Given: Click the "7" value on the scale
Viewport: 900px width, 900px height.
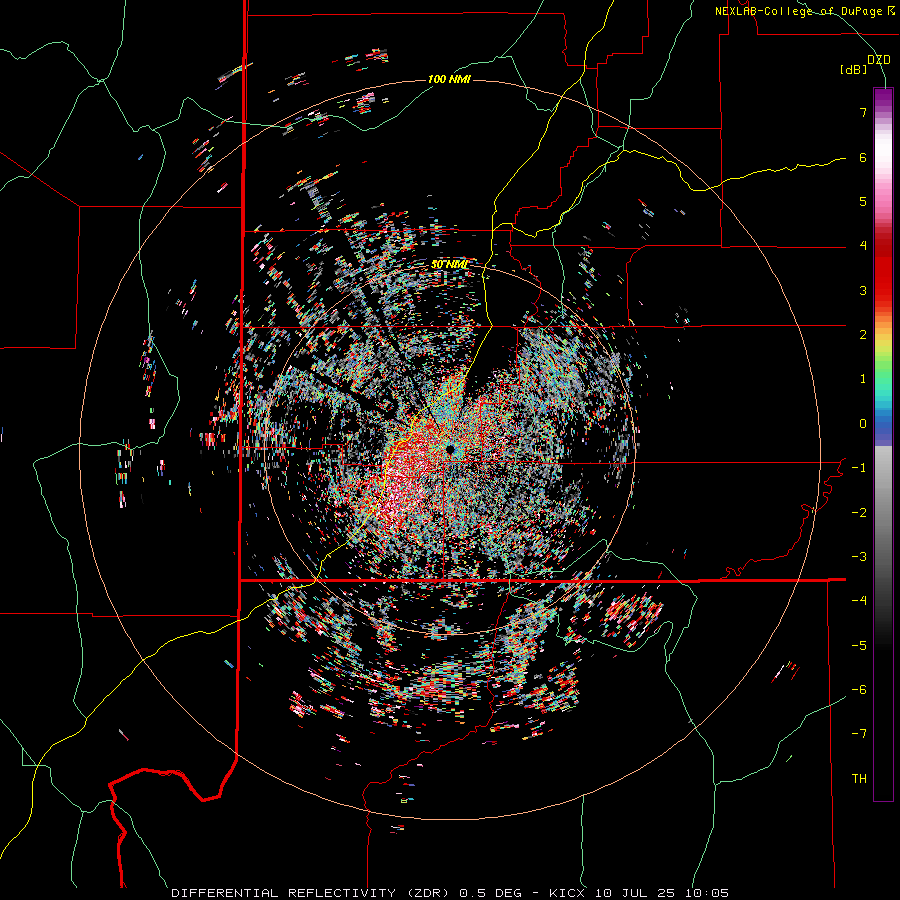Looking at the screenshot, I should point(863,112).
